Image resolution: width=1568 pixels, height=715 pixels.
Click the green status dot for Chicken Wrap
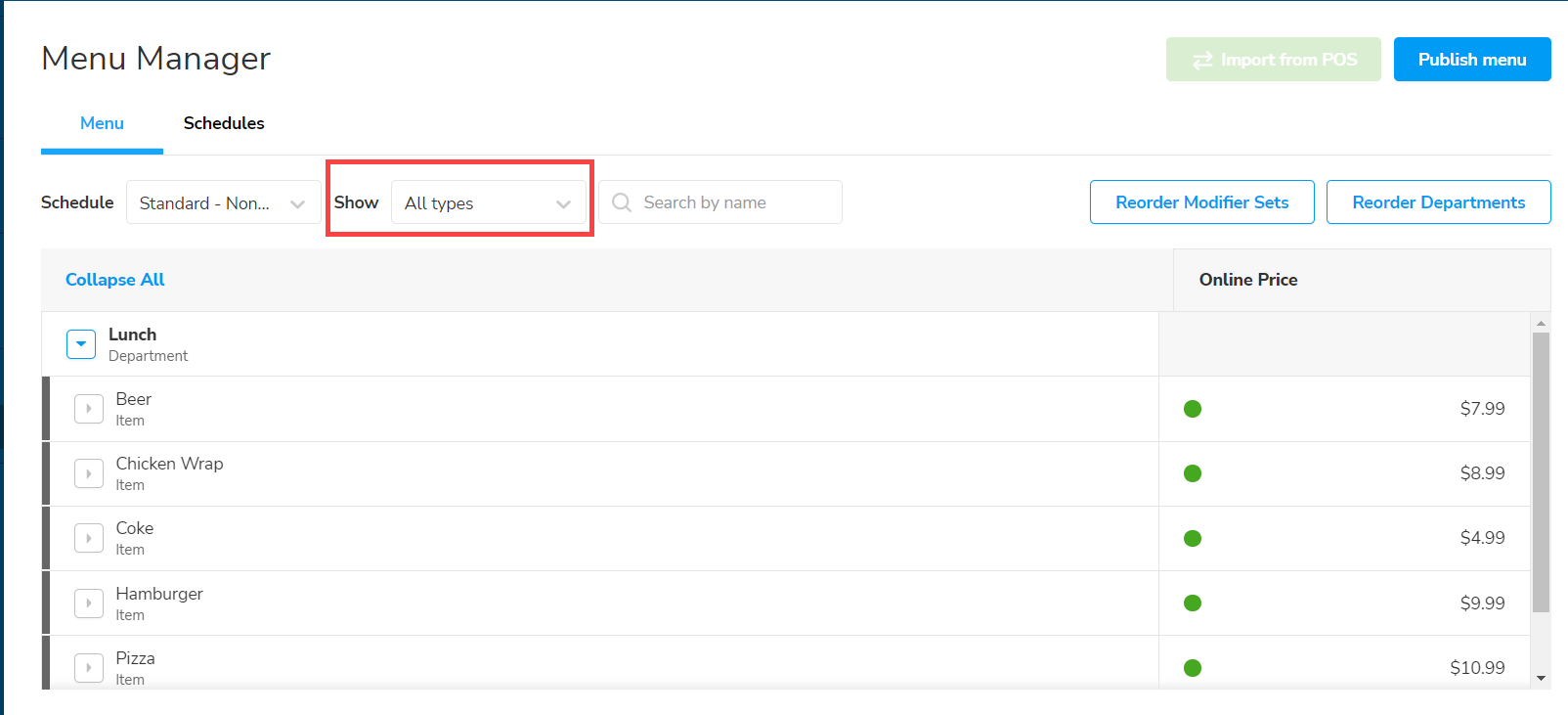(1192, 473)
